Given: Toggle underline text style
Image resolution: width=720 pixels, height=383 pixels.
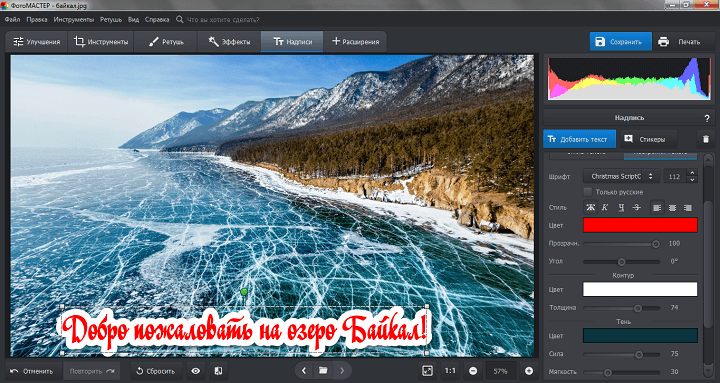Looking at the screenshot, I should [621, 208].
